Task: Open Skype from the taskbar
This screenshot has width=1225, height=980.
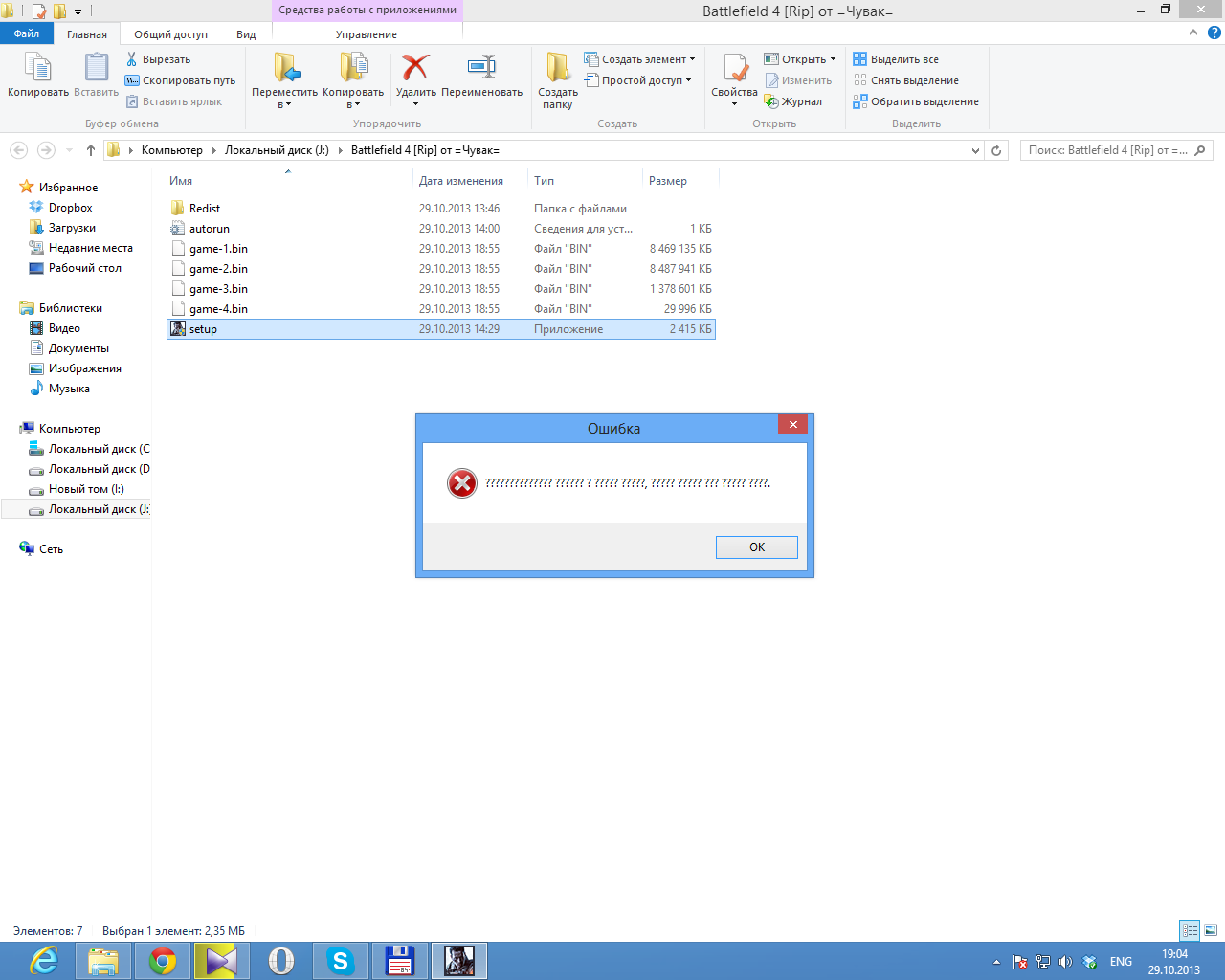Action: 341,961
